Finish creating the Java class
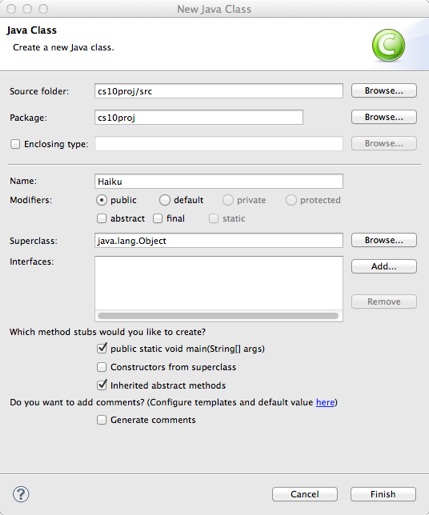 (x=383, y=494)
